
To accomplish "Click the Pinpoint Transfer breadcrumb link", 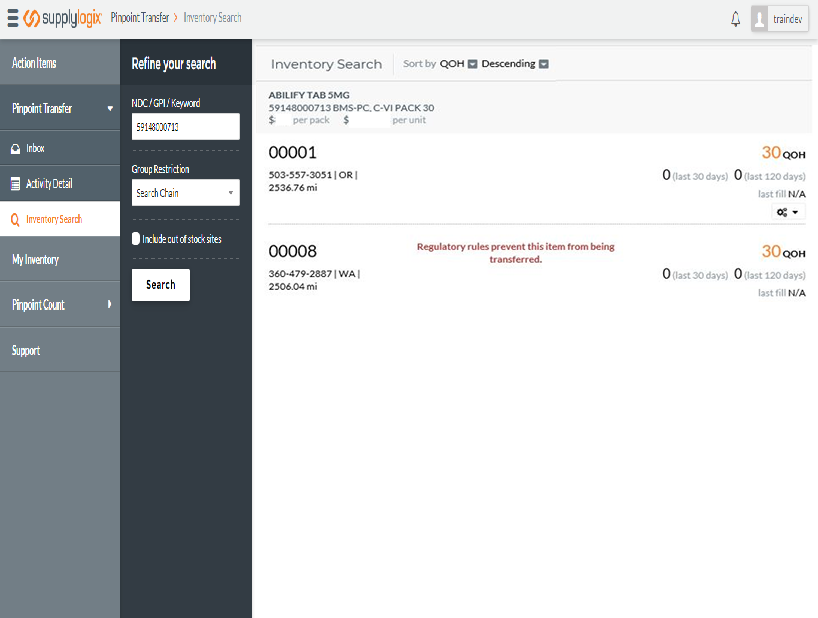I will [141, 17].
